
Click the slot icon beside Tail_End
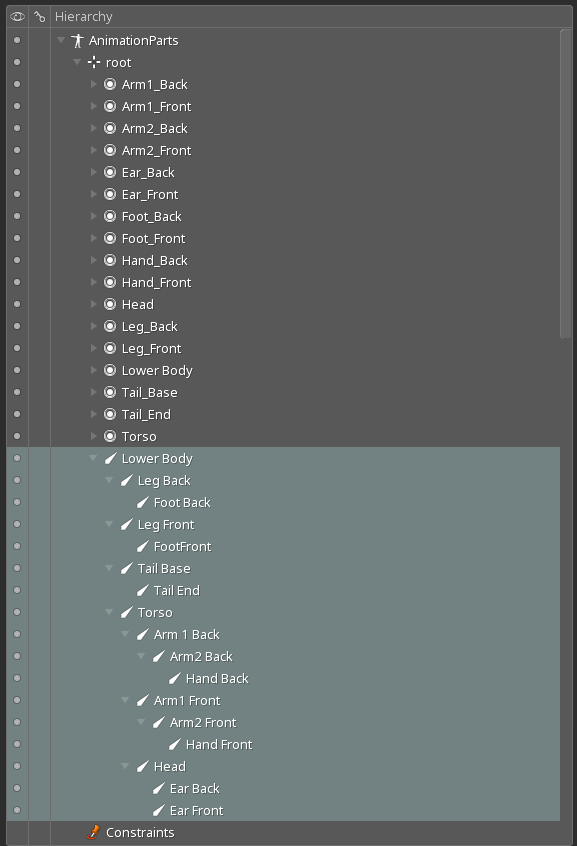(x=109, y=414)
